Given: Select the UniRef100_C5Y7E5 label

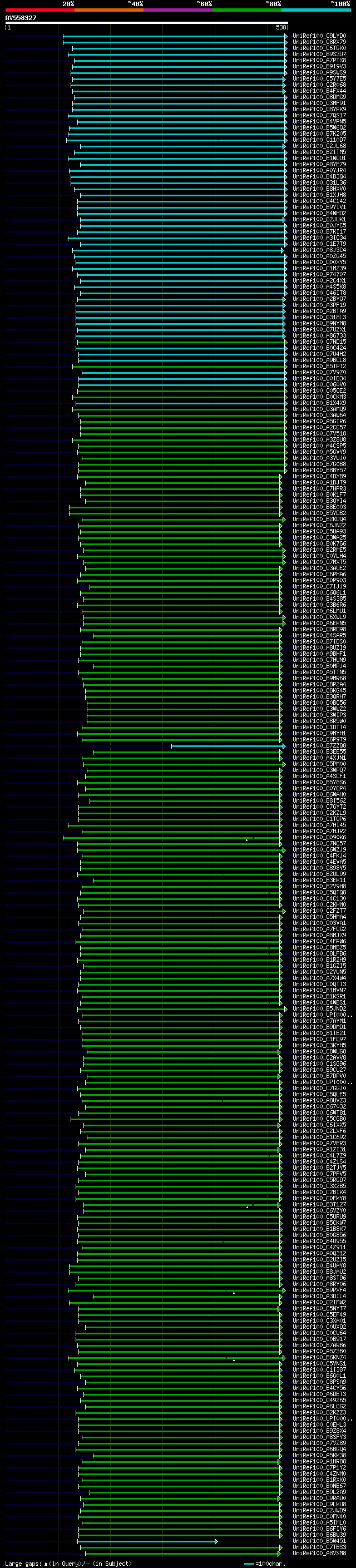Looking at the screenshot, I should [x=319, y=78].
